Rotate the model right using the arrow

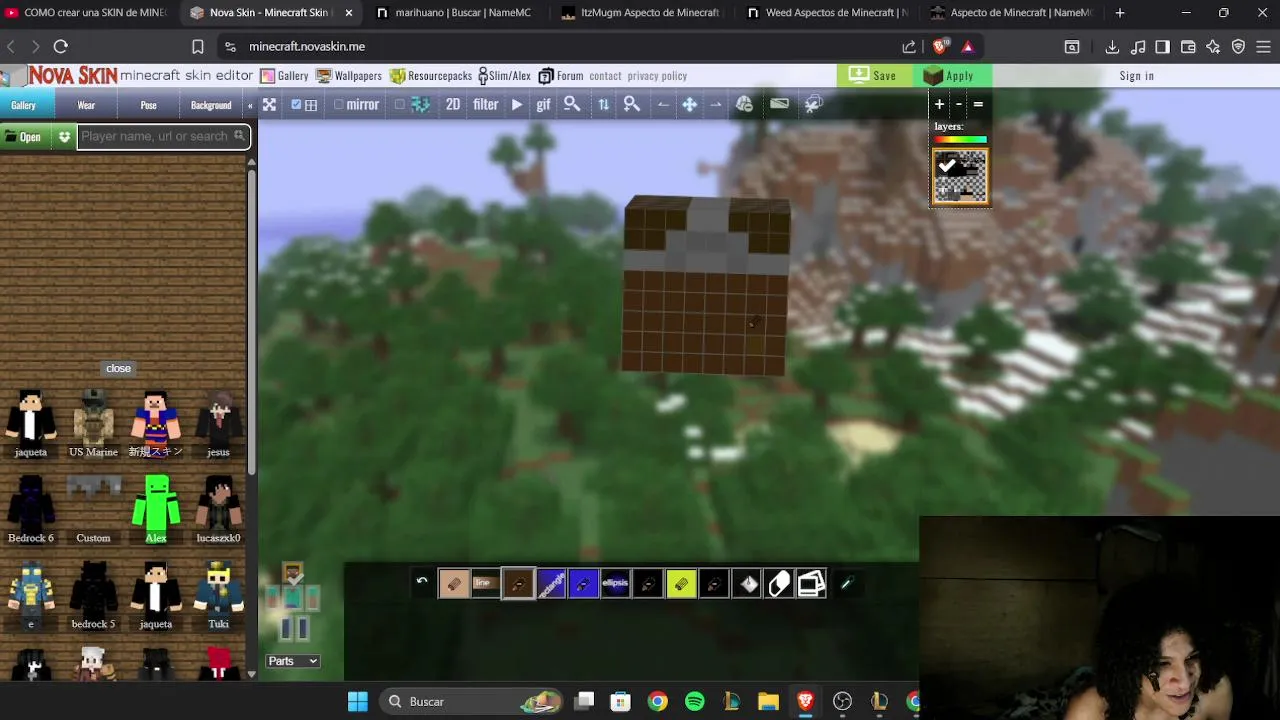click(716, 104)
